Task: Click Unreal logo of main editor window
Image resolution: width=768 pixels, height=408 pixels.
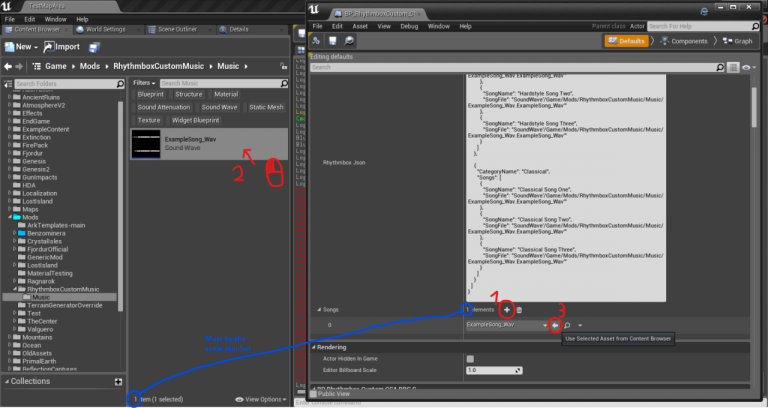Action: click(x=7, y=6)
